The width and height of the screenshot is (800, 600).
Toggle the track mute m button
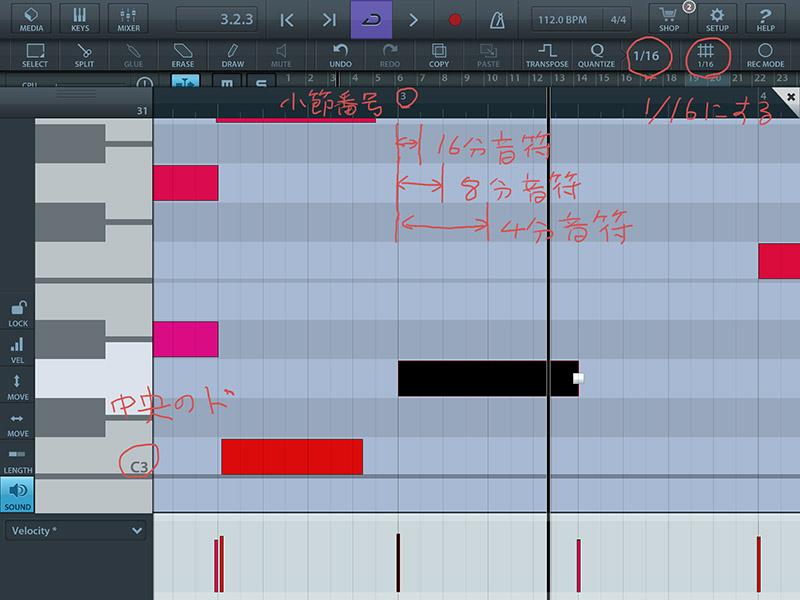[227, 82]
